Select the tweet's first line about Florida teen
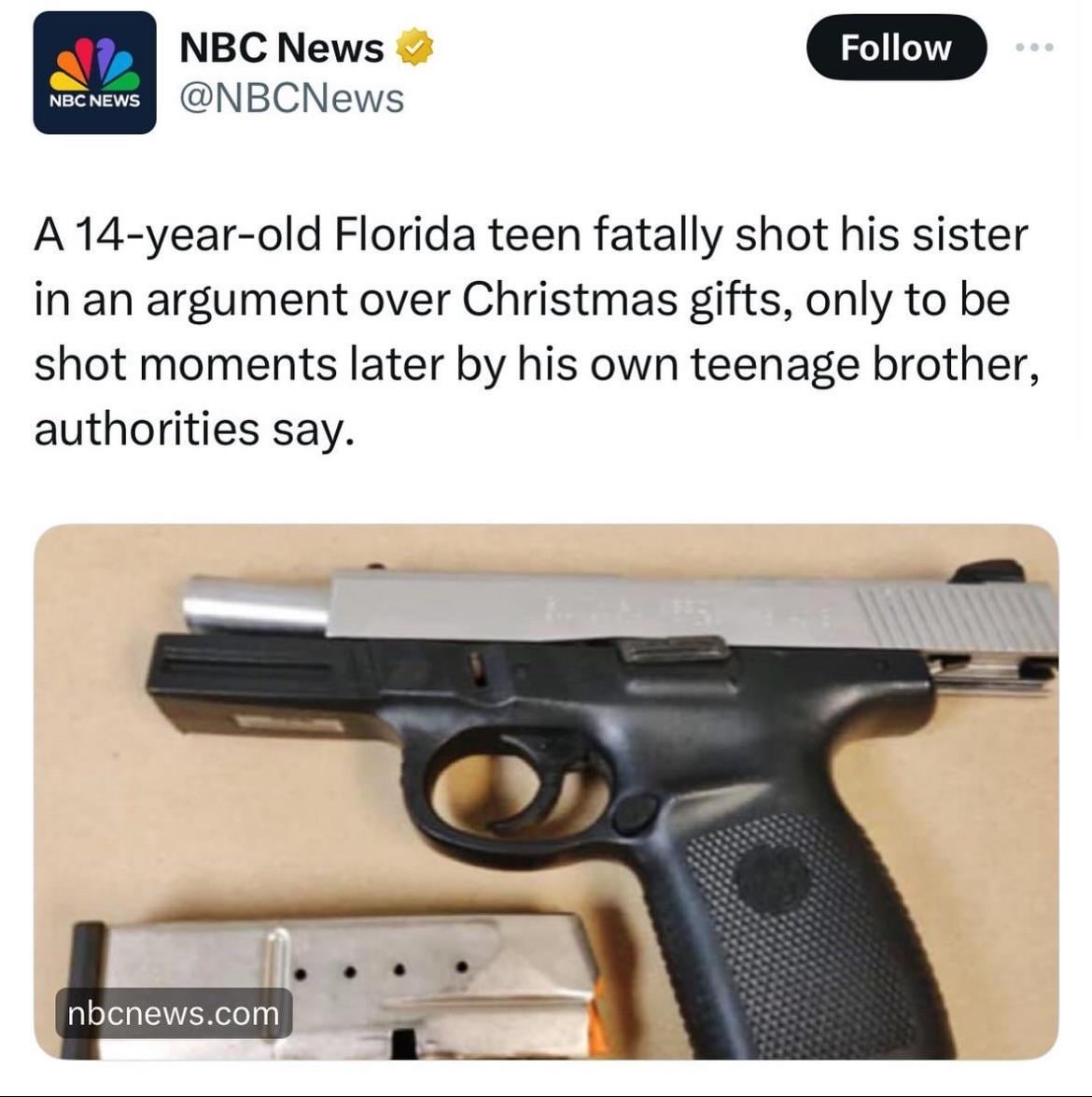 (531, 234)
